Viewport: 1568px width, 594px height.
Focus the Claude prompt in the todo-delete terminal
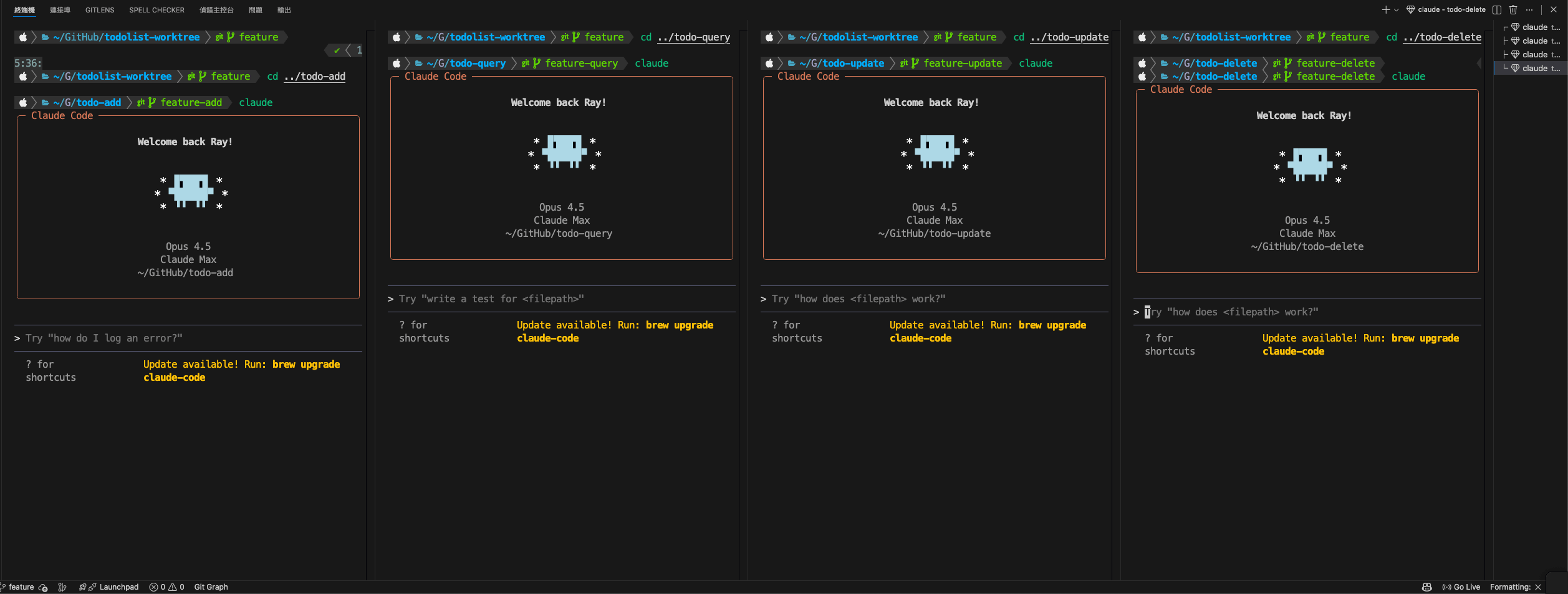coord(1307,312)
